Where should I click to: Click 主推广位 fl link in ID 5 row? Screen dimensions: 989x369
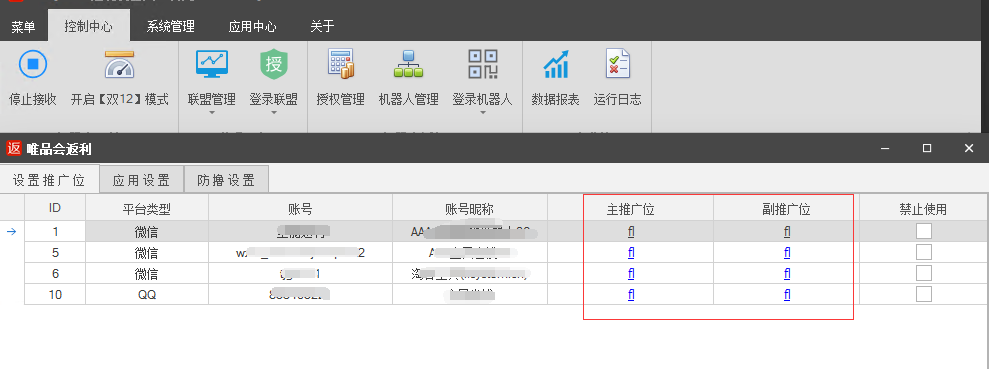(631, 253)
